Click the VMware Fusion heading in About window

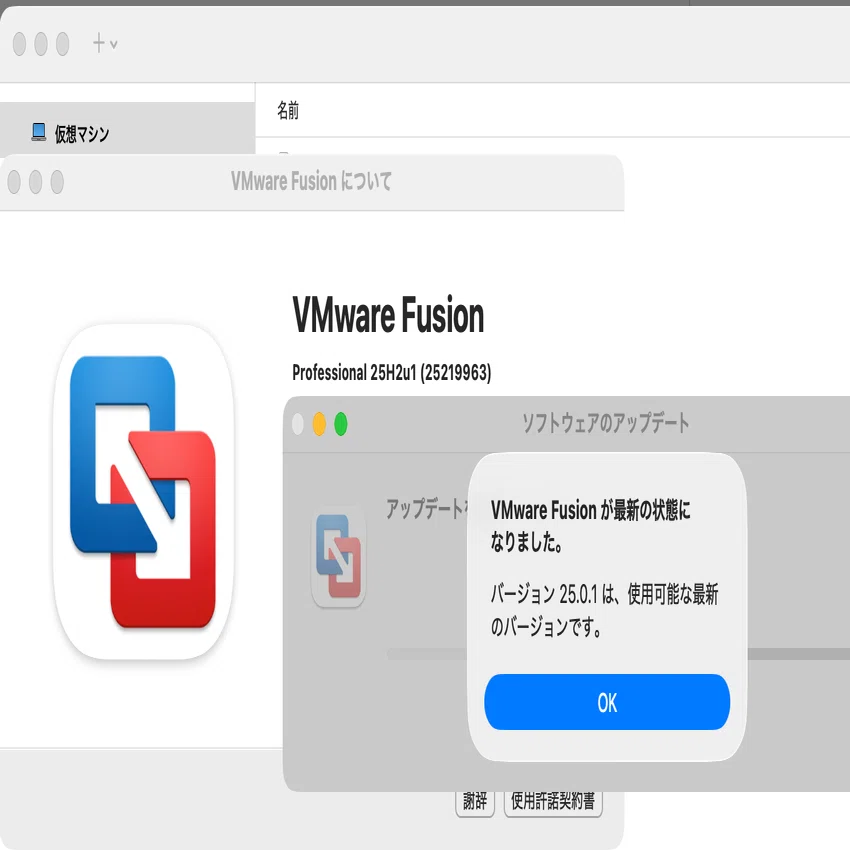[x=388, y=315]
